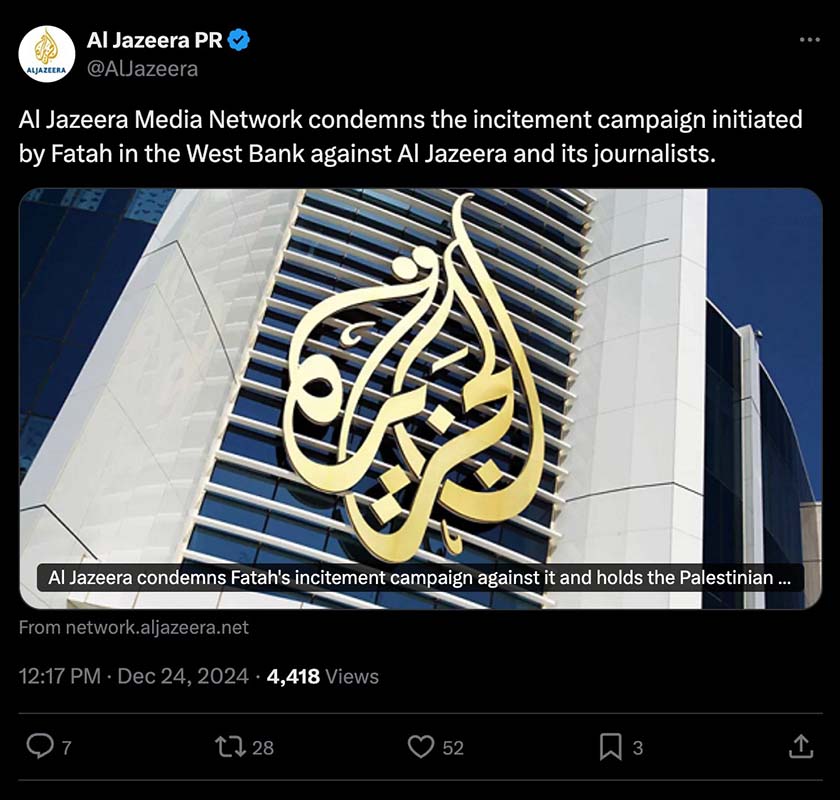Open the network.aljazeera.net source link
Viewport: 840px width, 800px height.
pyautogui.click(x=134, y=627)
